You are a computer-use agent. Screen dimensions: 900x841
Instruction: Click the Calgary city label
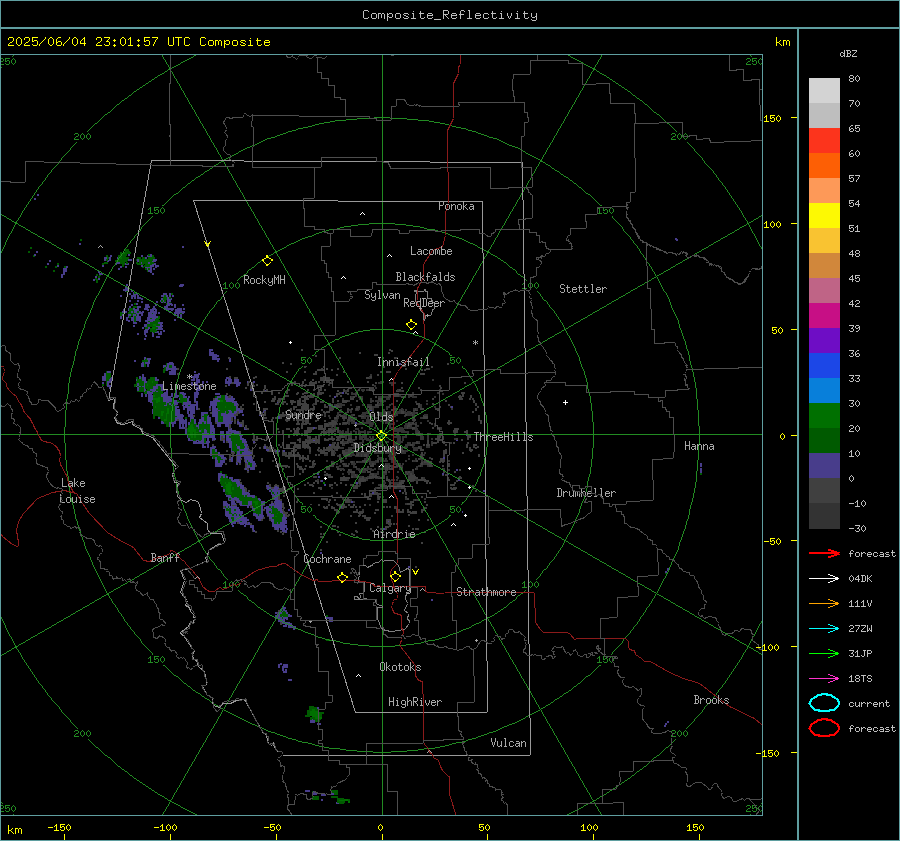[x=390, y=588]
